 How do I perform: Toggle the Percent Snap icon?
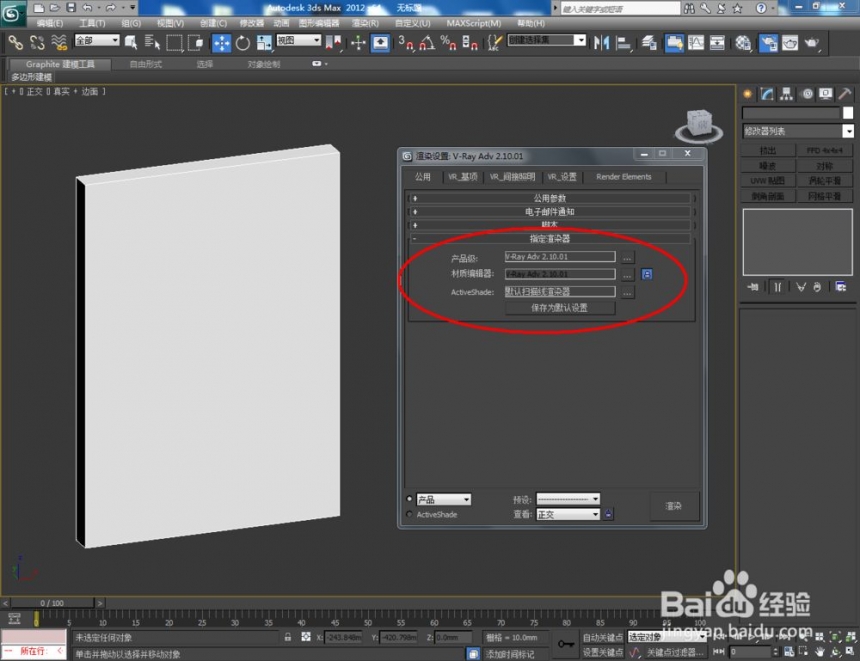[448, 42]
